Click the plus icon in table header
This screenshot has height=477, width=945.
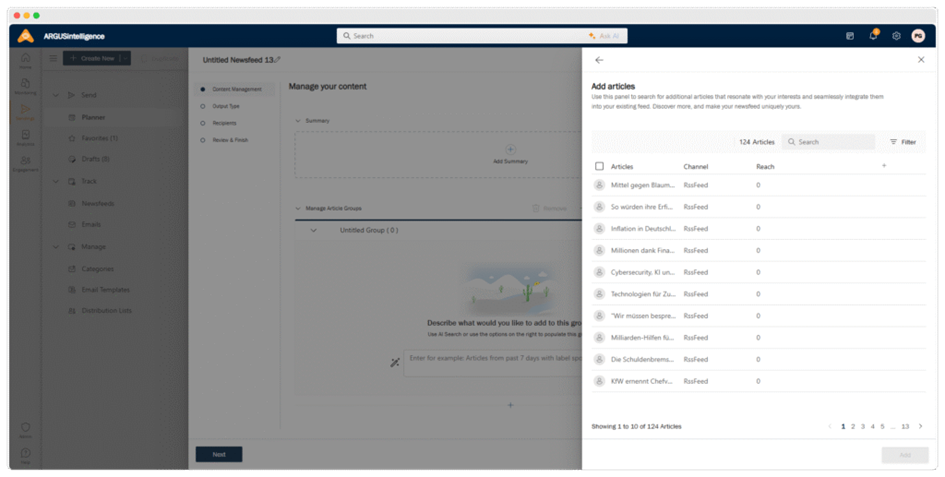click(884, 166)
